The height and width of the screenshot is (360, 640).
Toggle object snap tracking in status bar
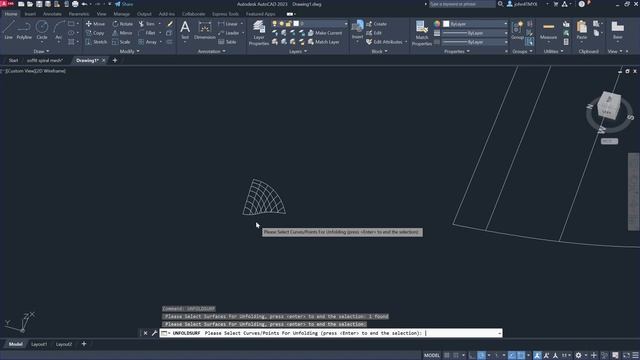pyautogui.click(x=512, y=356)
